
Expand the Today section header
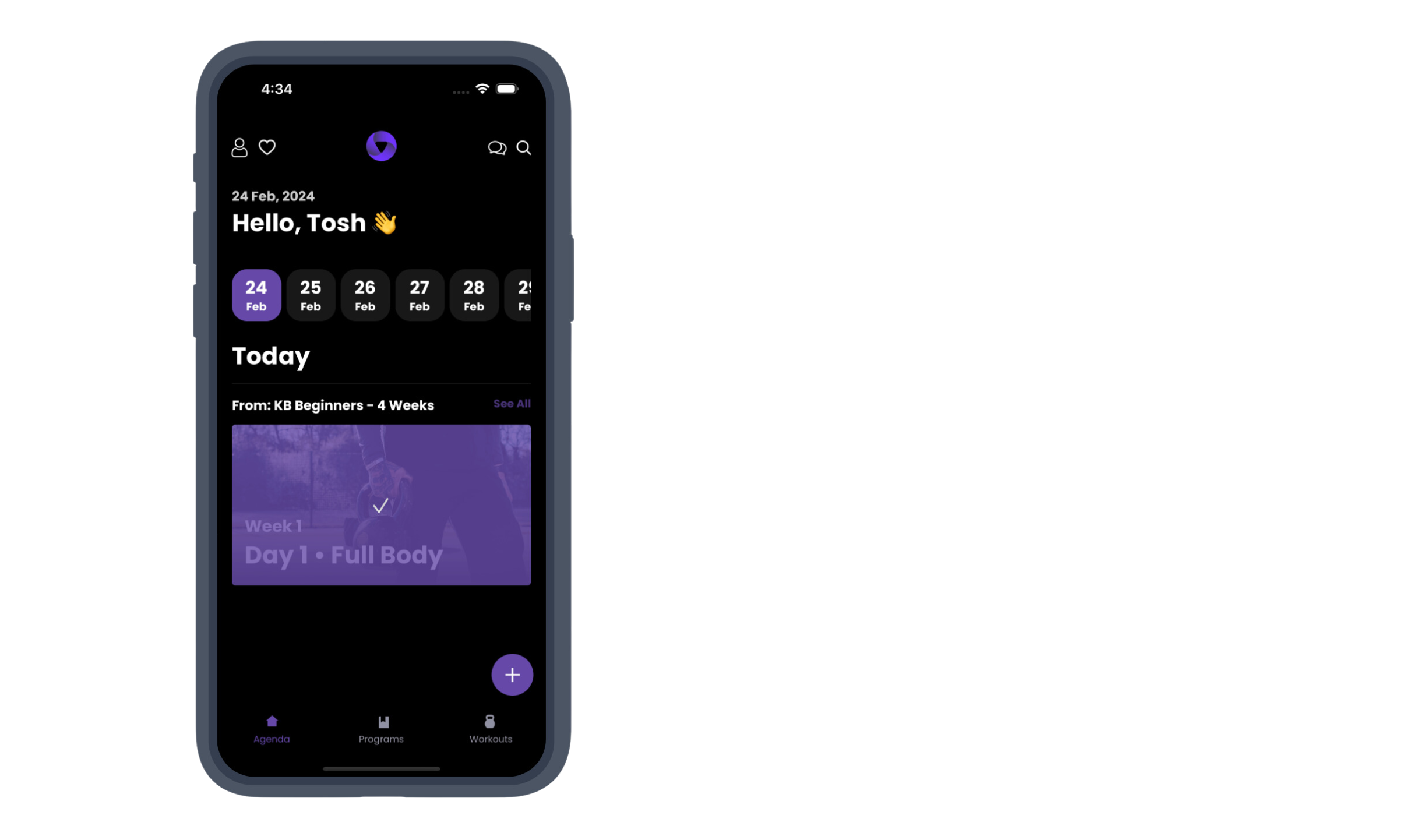coord(271,356)
